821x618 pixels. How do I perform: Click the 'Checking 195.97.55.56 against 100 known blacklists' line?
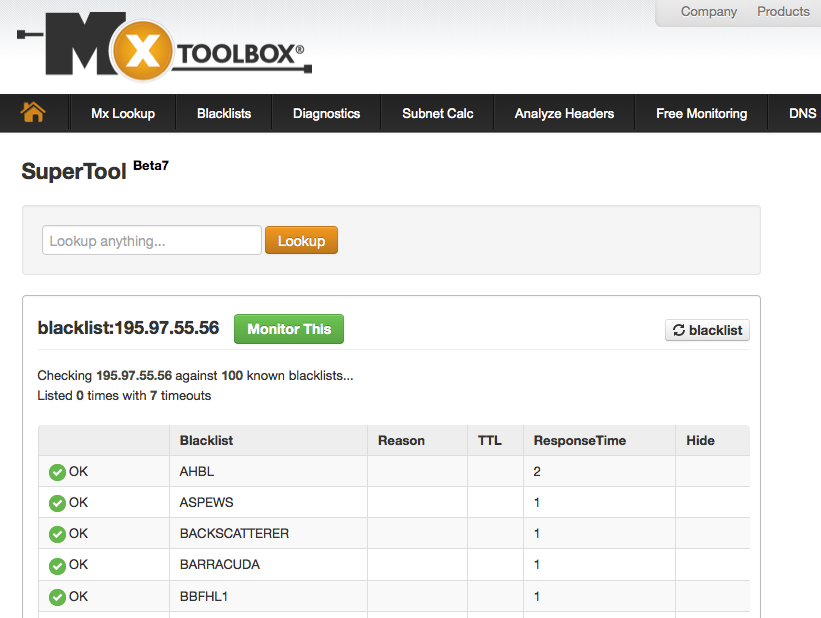tap(195, 376)
